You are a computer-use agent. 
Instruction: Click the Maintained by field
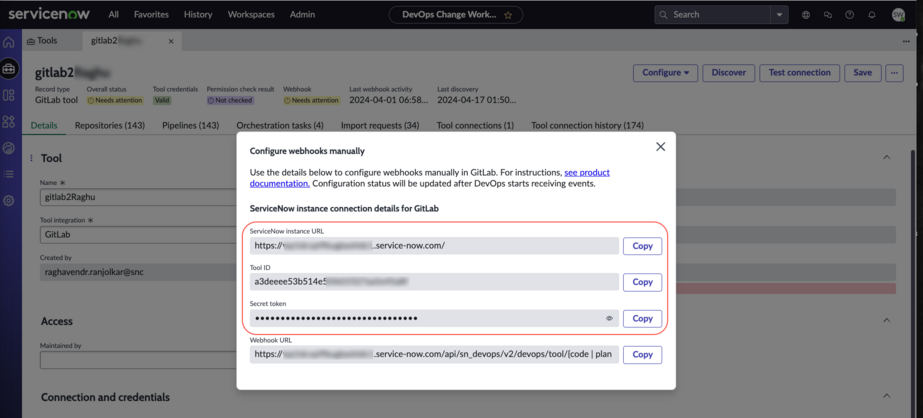pyautogui.click(x=138, y=360)
